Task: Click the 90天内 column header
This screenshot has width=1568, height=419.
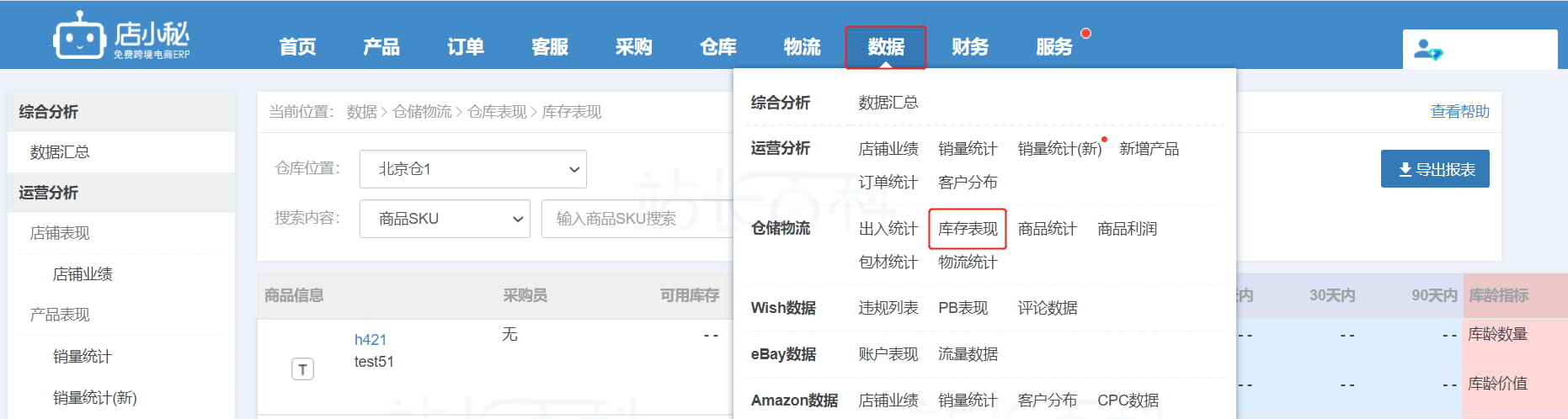Action: point(1434,295)
